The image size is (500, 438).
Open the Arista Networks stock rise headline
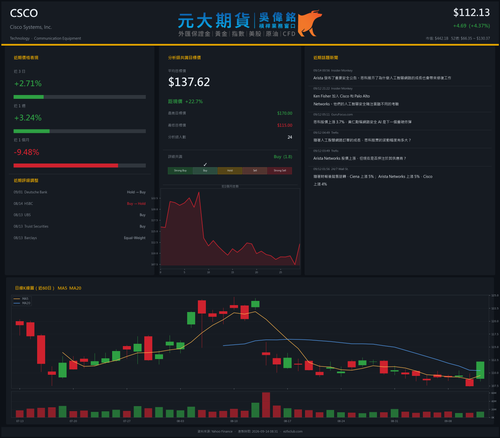(x=359, y=158)
